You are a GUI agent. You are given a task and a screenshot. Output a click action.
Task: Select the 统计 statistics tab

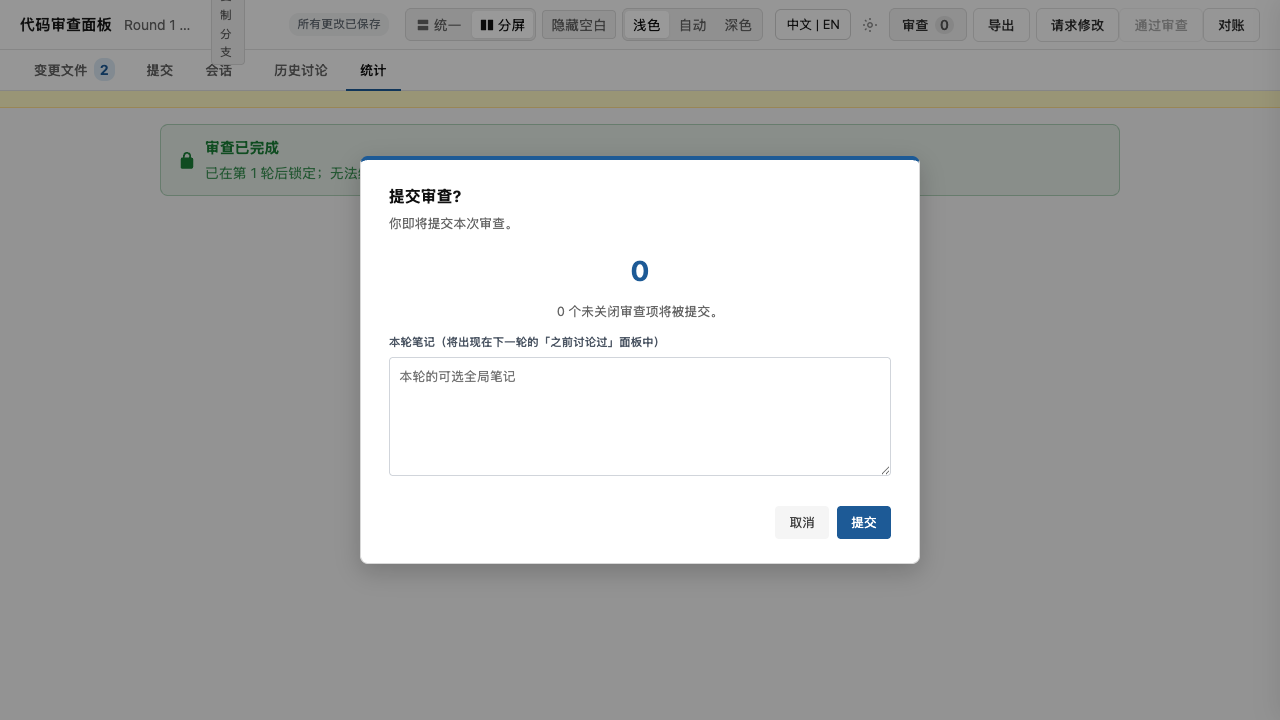(373, 70)
